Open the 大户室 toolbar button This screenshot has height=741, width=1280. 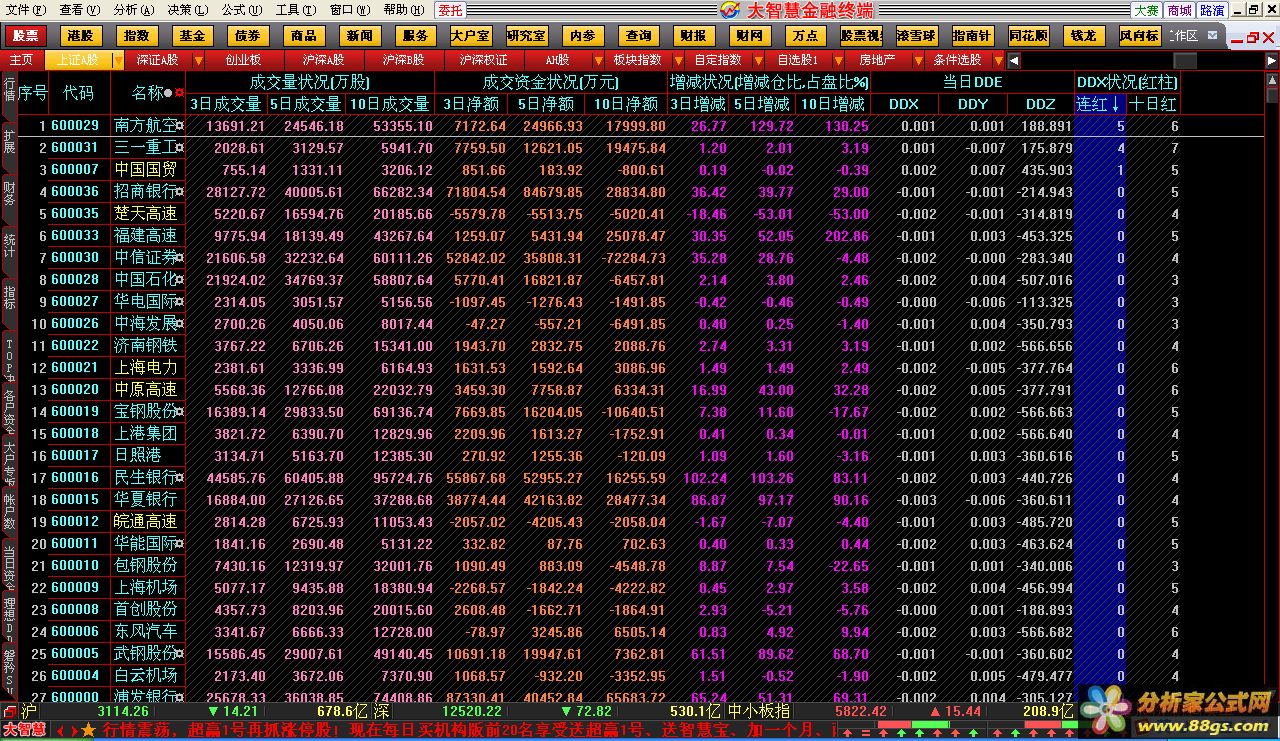(471, 36)
